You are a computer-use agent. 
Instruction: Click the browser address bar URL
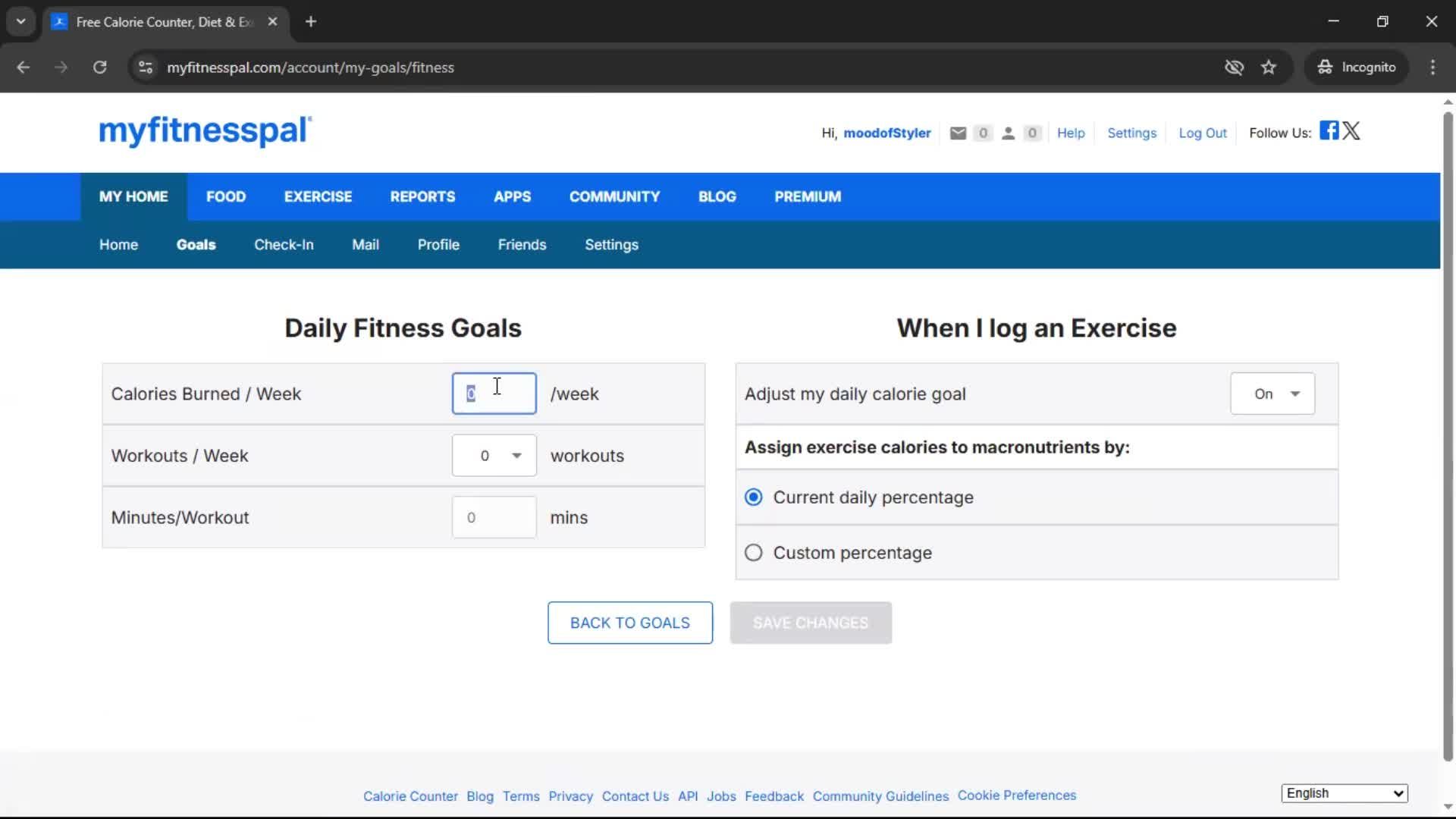(x=310, y=67)
